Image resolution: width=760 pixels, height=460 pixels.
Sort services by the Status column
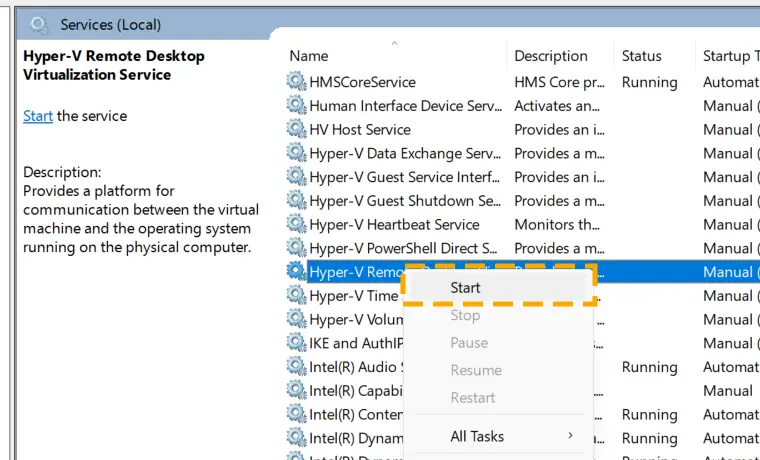(x=655, y=56)
